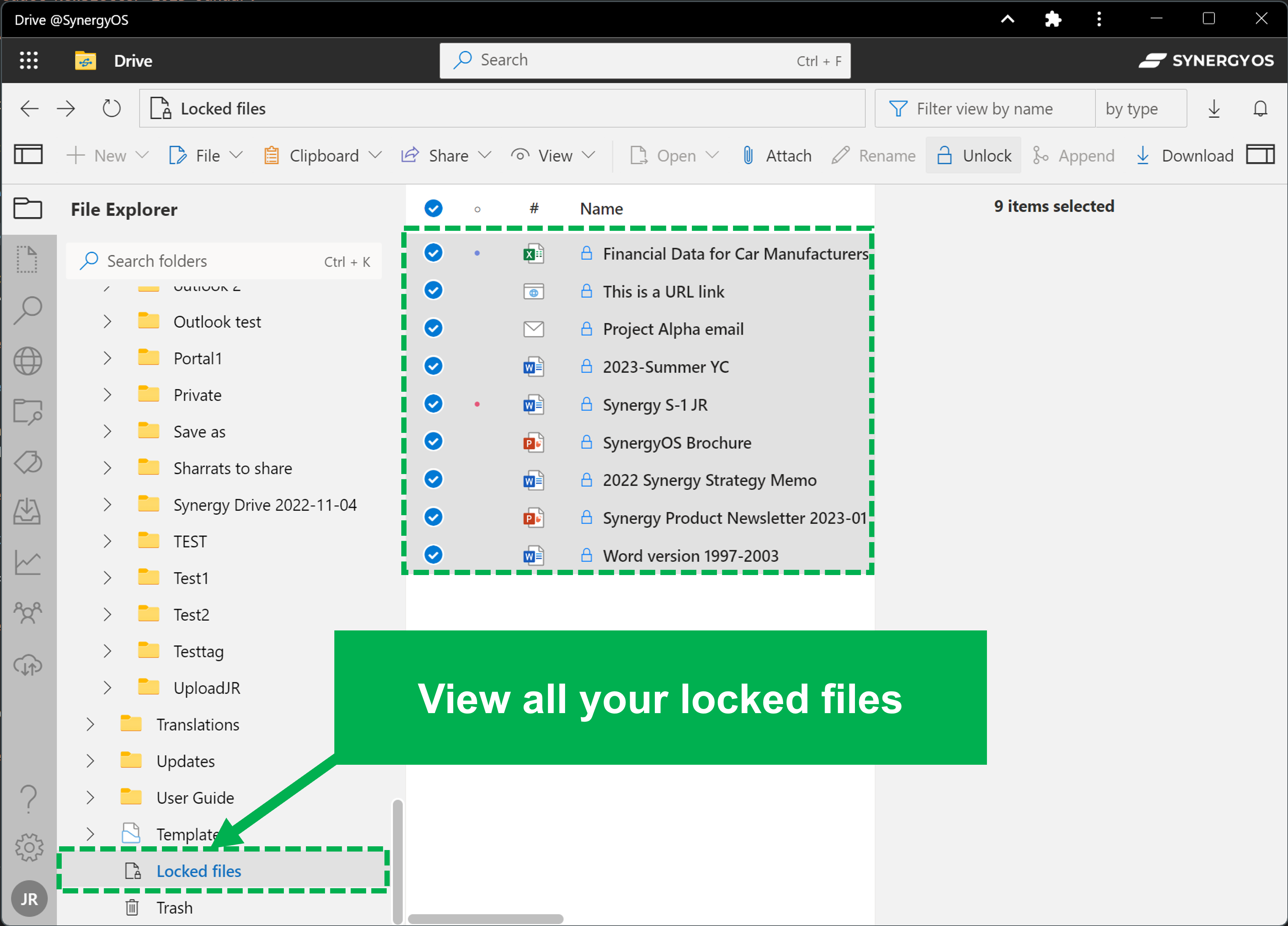The image size is (1288, 926).
Task: Uncheck Financial Data for Car Manufacturers
Action: pyautogui.click(x=433, y=253)
